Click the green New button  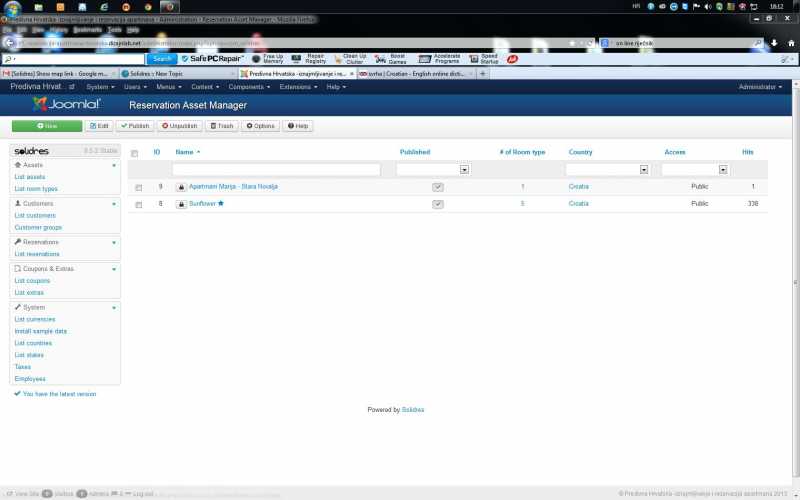(47, 126)
